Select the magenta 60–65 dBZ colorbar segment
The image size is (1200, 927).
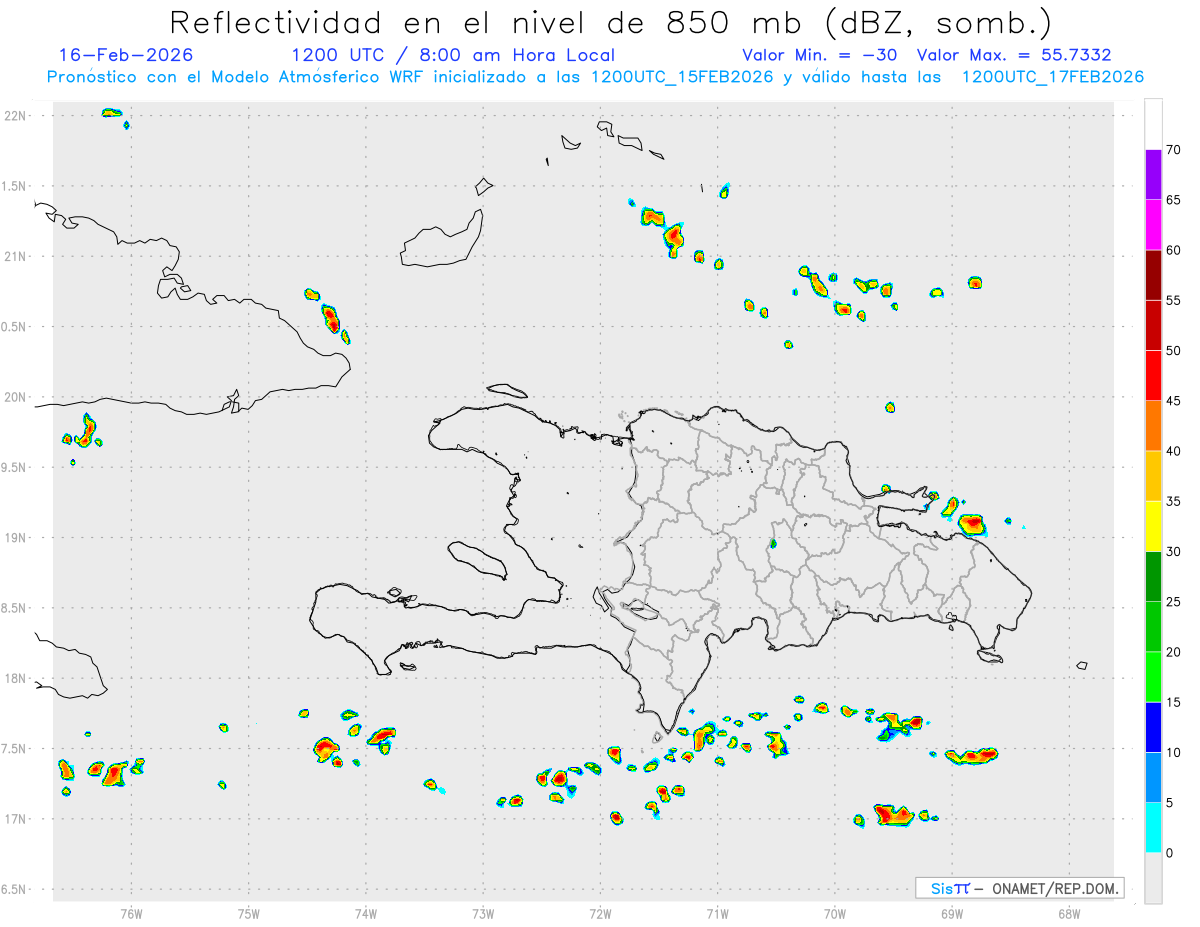[x=1153, y=224]
